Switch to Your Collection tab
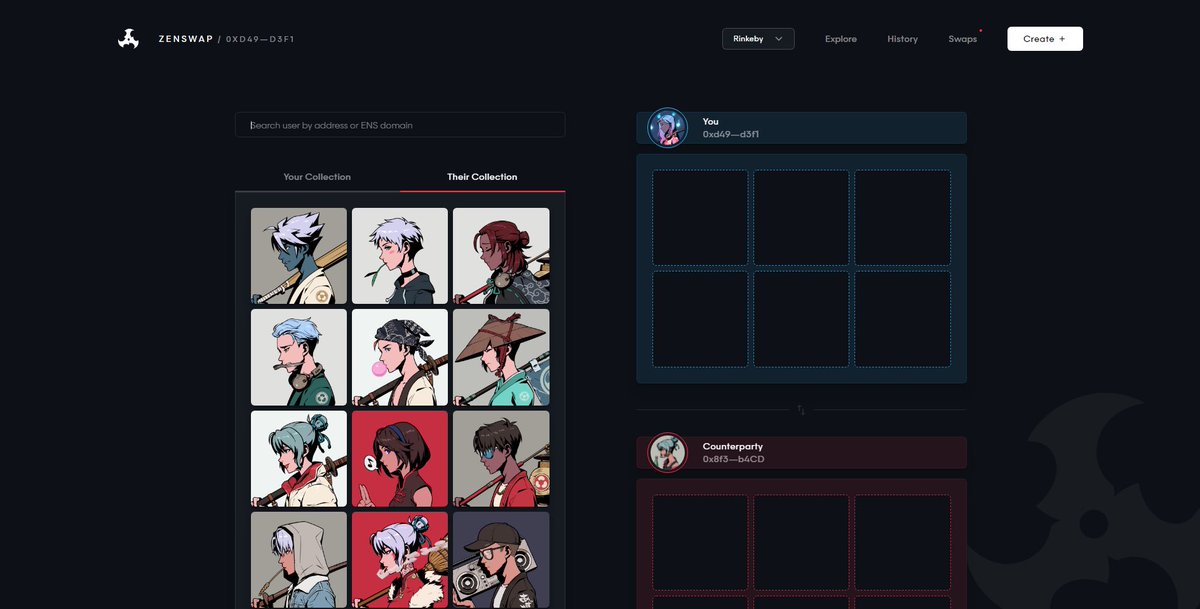 coord(317,177)
